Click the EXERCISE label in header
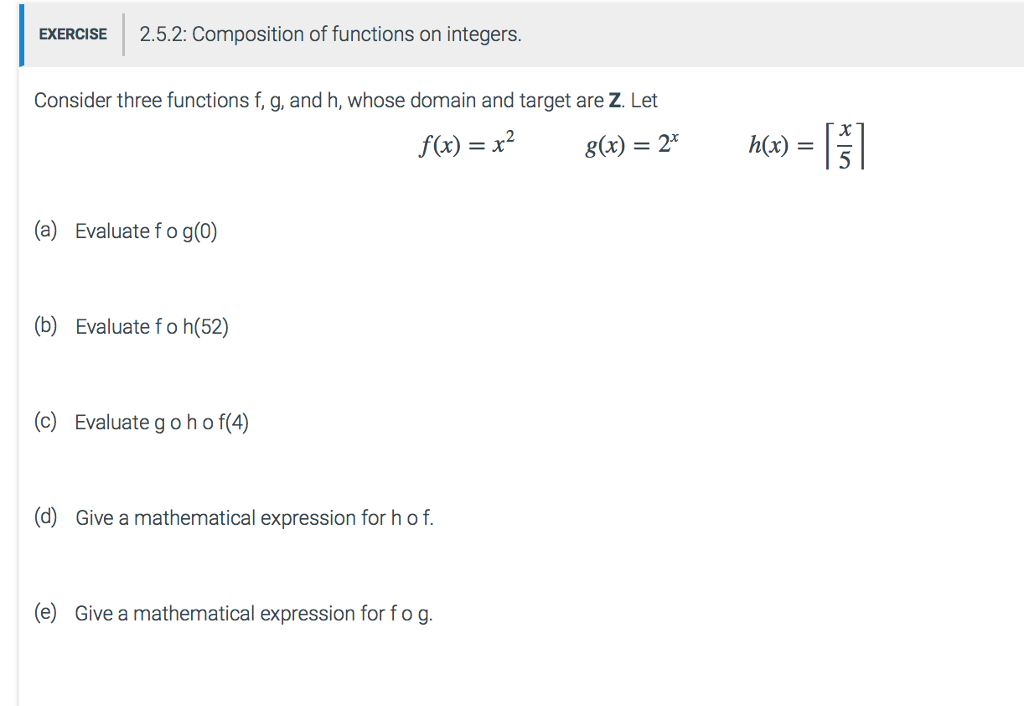The image size is (1024, 706). click(72, 34)
